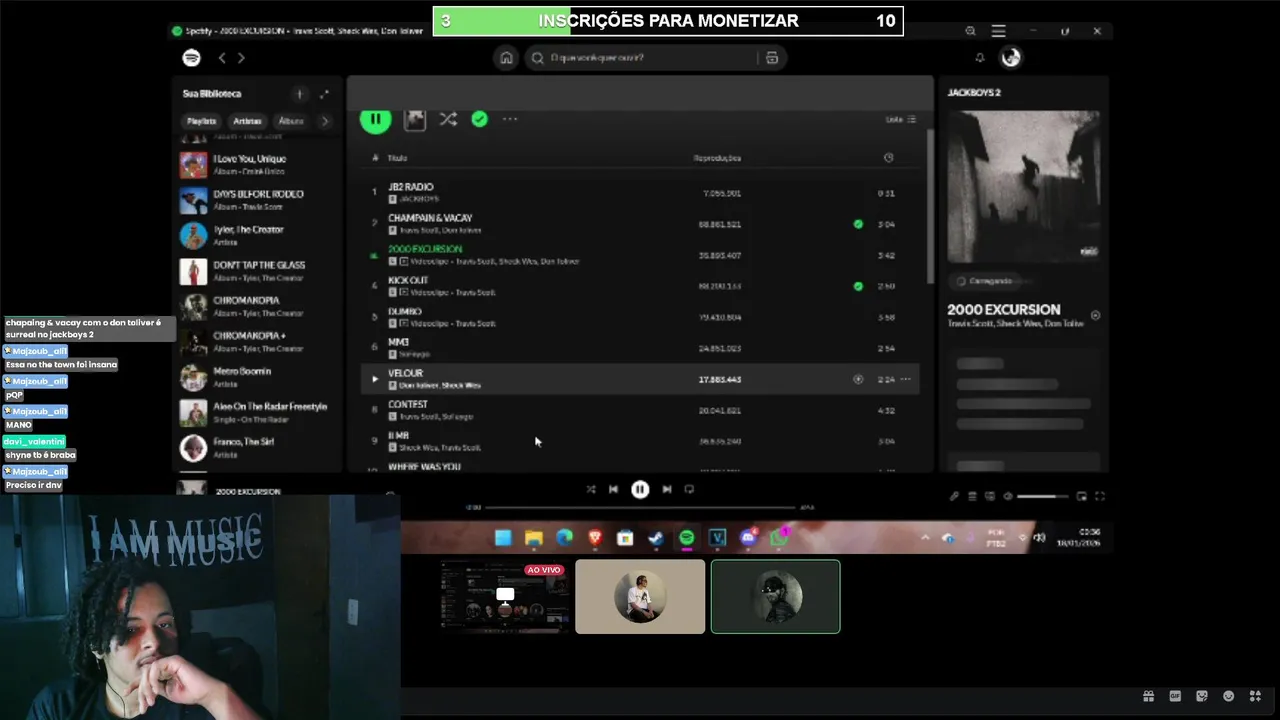
Task: Go forward with the right navigation arrow
Action: pos(241,58)
